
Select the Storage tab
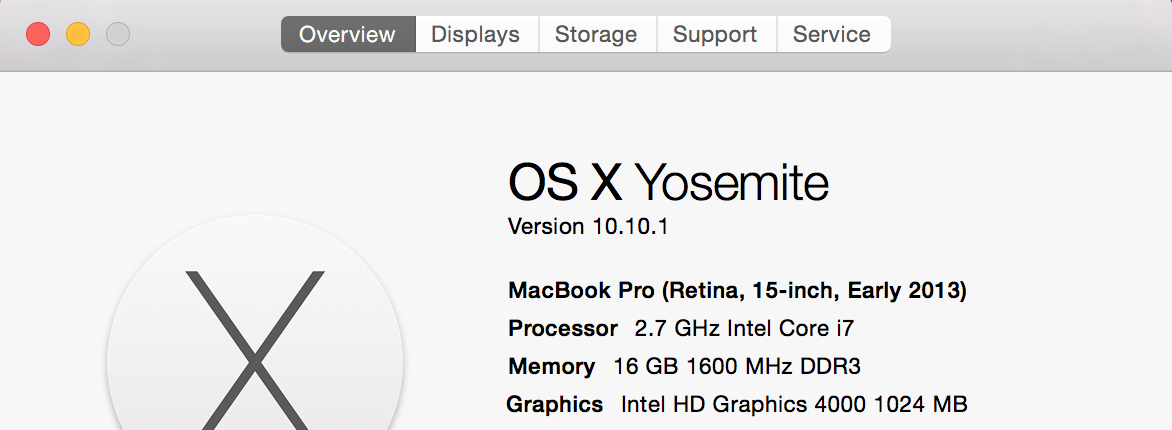point(596,34)
